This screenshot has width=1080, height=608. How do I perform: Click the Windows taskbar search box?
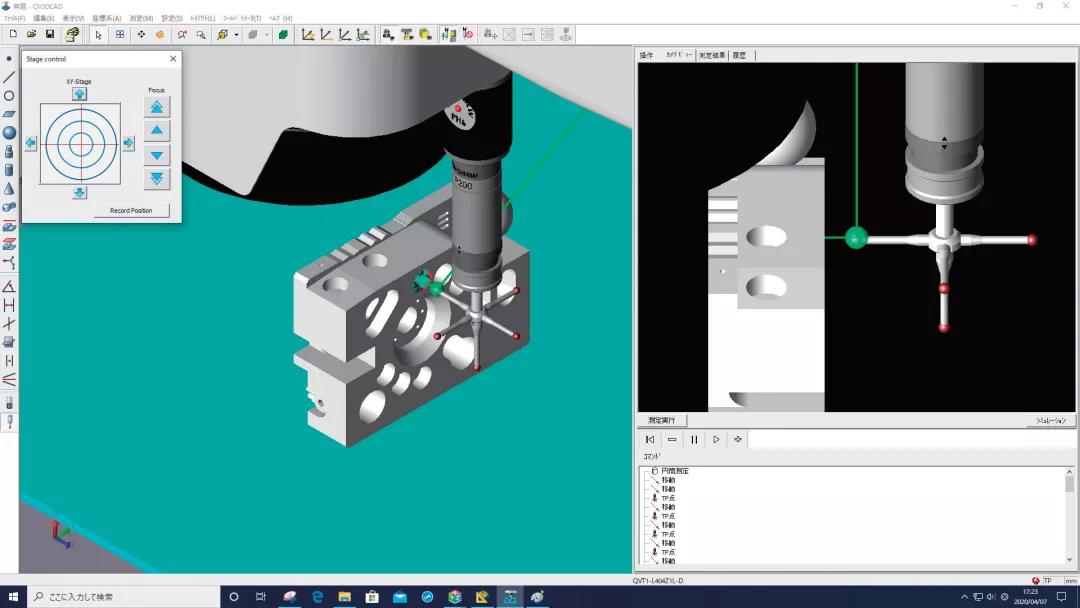[120, 597]
